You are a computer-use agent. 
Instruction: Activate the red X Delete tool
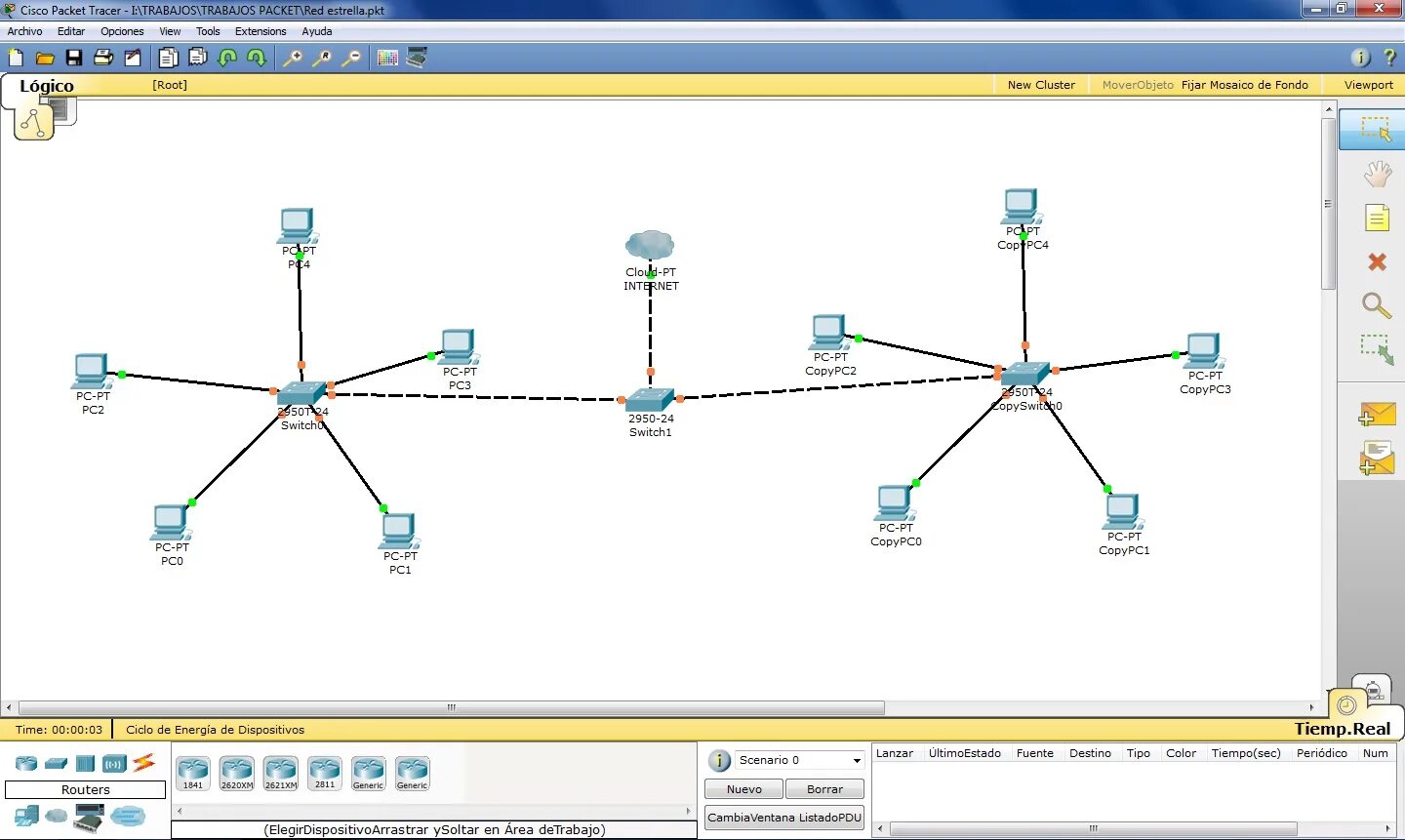[x=1377, y=261]
